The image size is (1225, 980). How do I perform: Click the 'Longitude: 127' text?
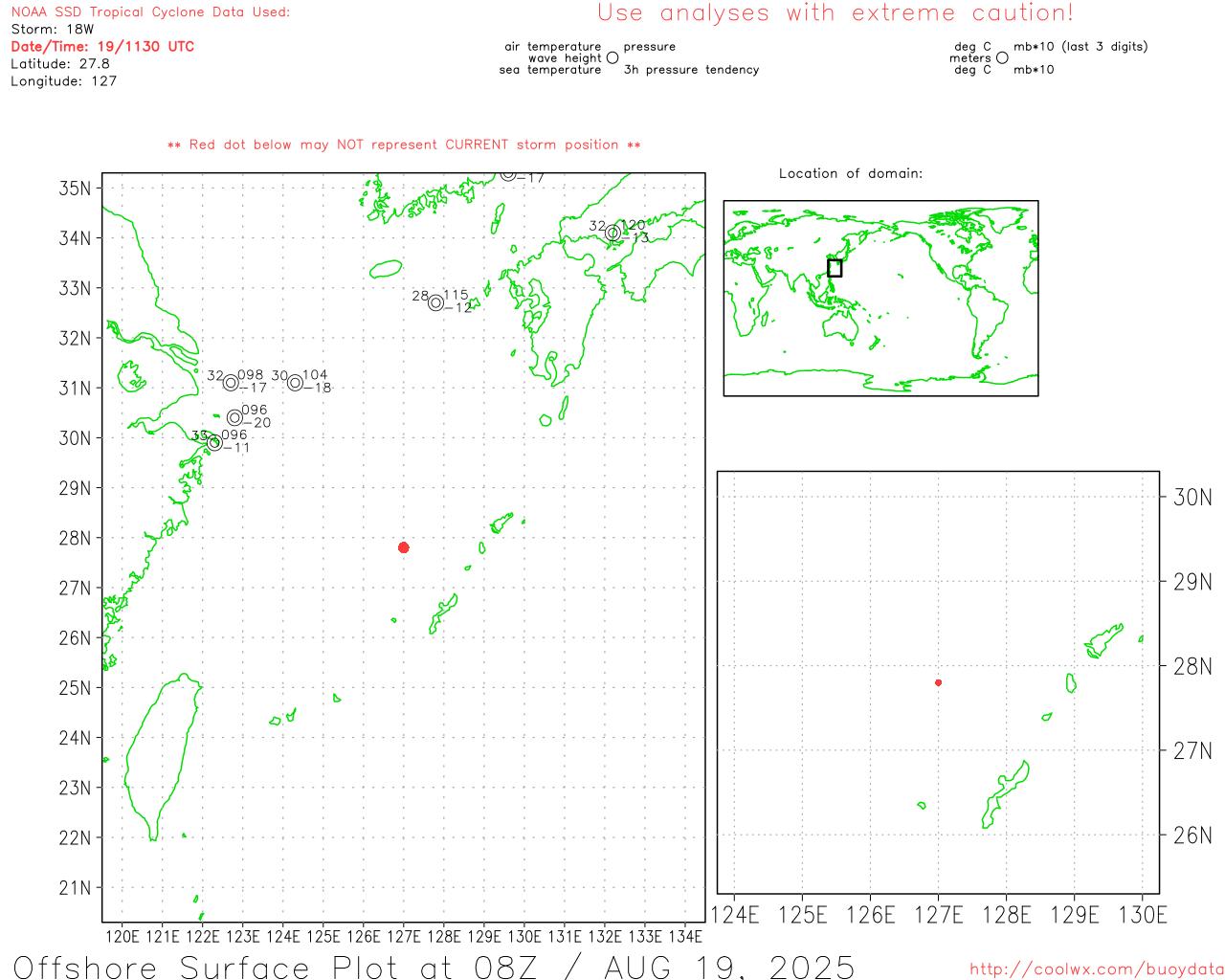point(64,81)
